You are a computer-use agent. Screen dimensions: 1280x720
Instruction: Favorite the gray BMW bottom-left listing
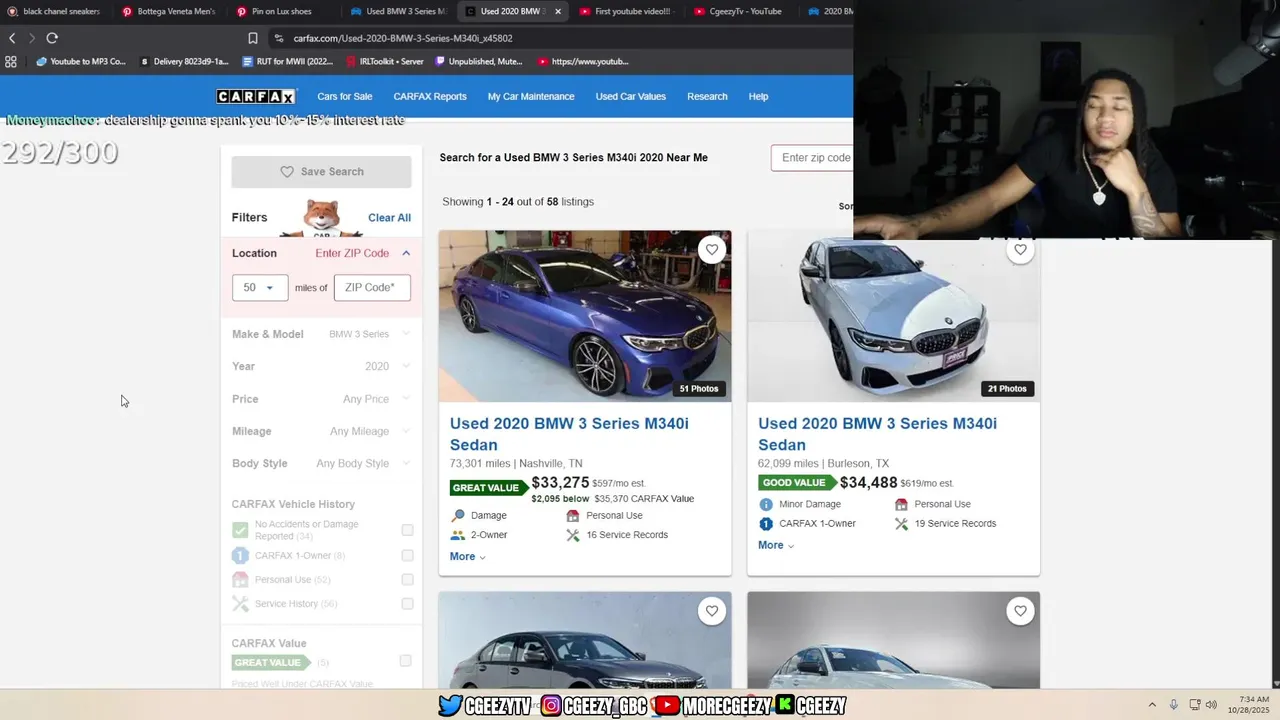[x=711, y=611]
